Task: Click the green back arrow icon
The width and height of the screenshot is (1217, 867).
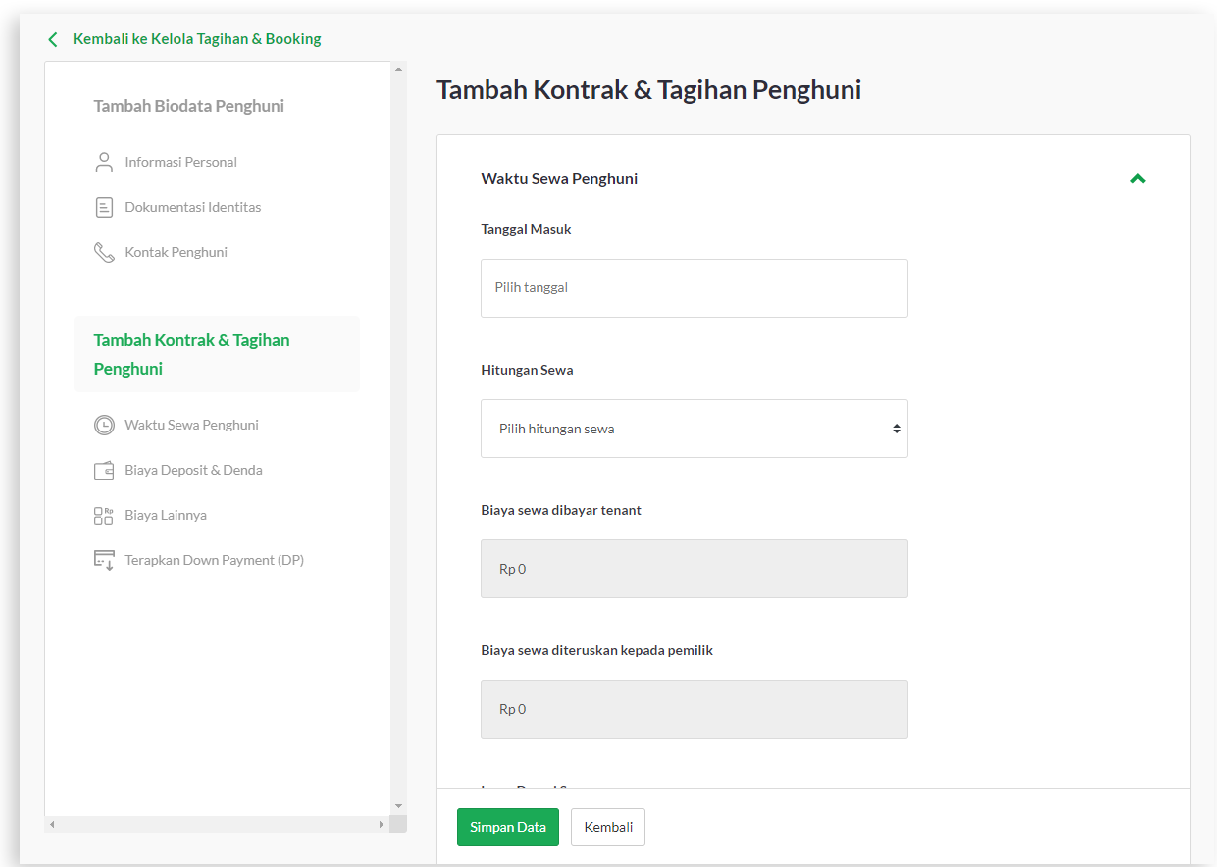Action: point(53,39)
